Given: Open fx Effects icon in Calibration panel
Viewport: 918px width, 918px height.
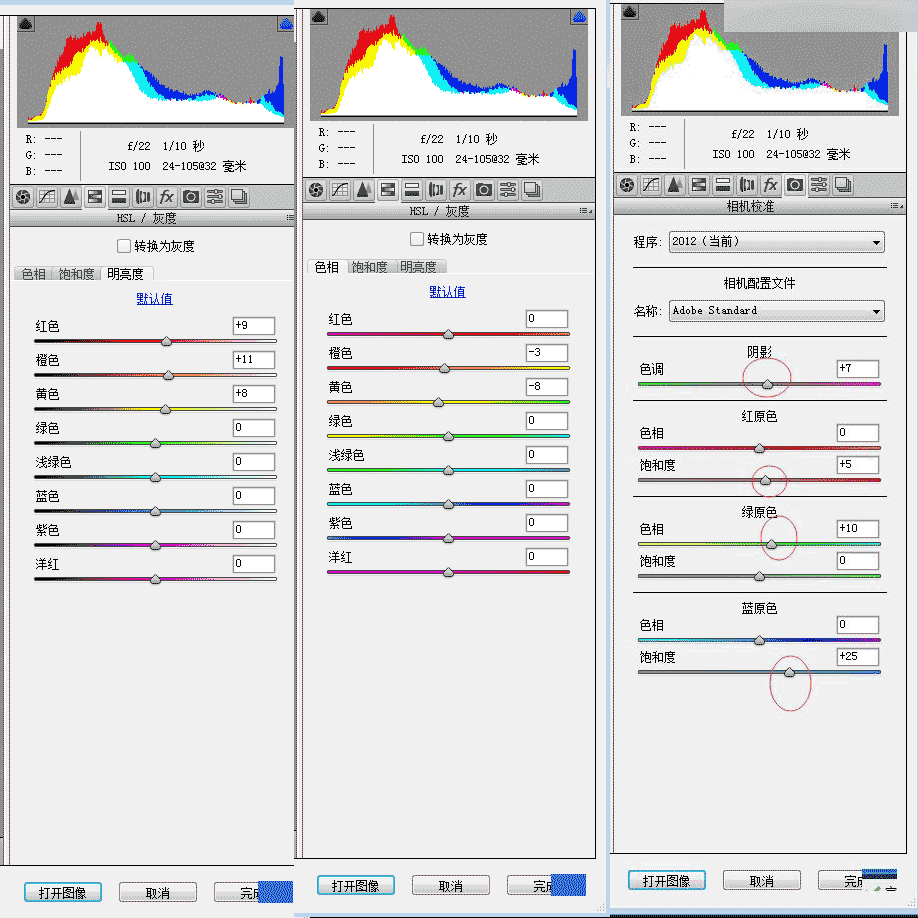Looking at the screenshot, I should [x=770, y=185].
